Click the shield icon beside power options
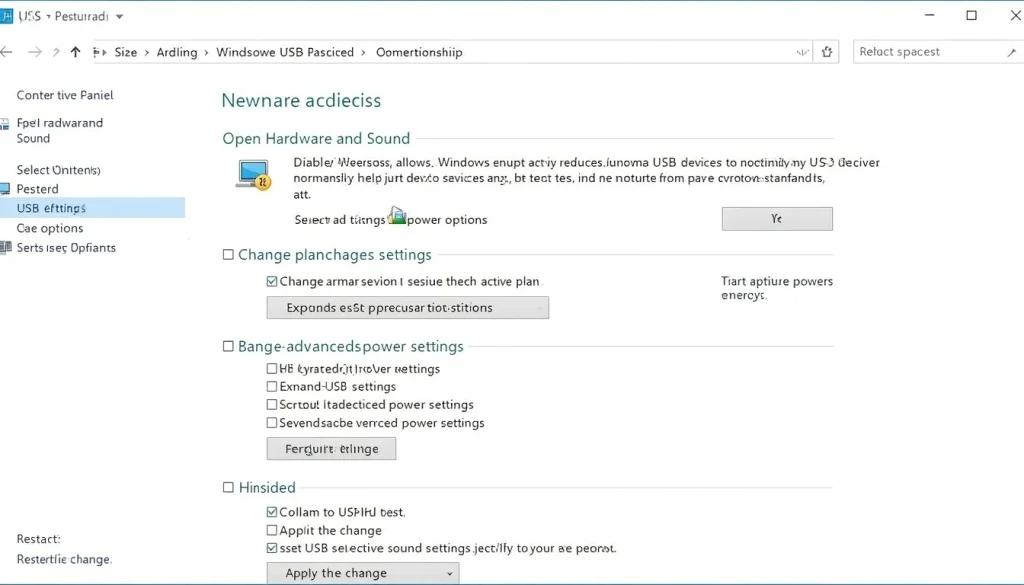 pyautogui.click(x=396, y=215)
